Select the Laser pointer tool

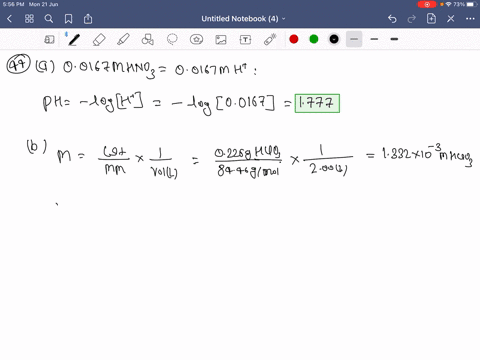pyautogui.click(x=270, y=39)
